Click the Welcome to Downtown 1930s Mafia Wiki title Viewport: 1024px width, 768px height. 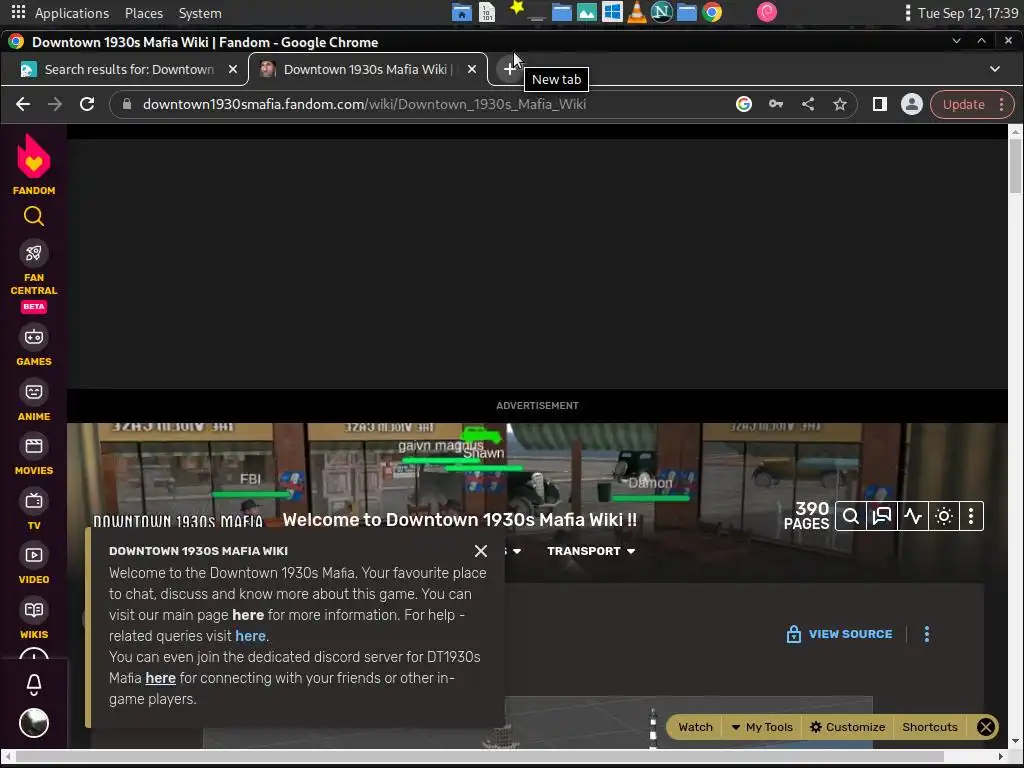459,520
